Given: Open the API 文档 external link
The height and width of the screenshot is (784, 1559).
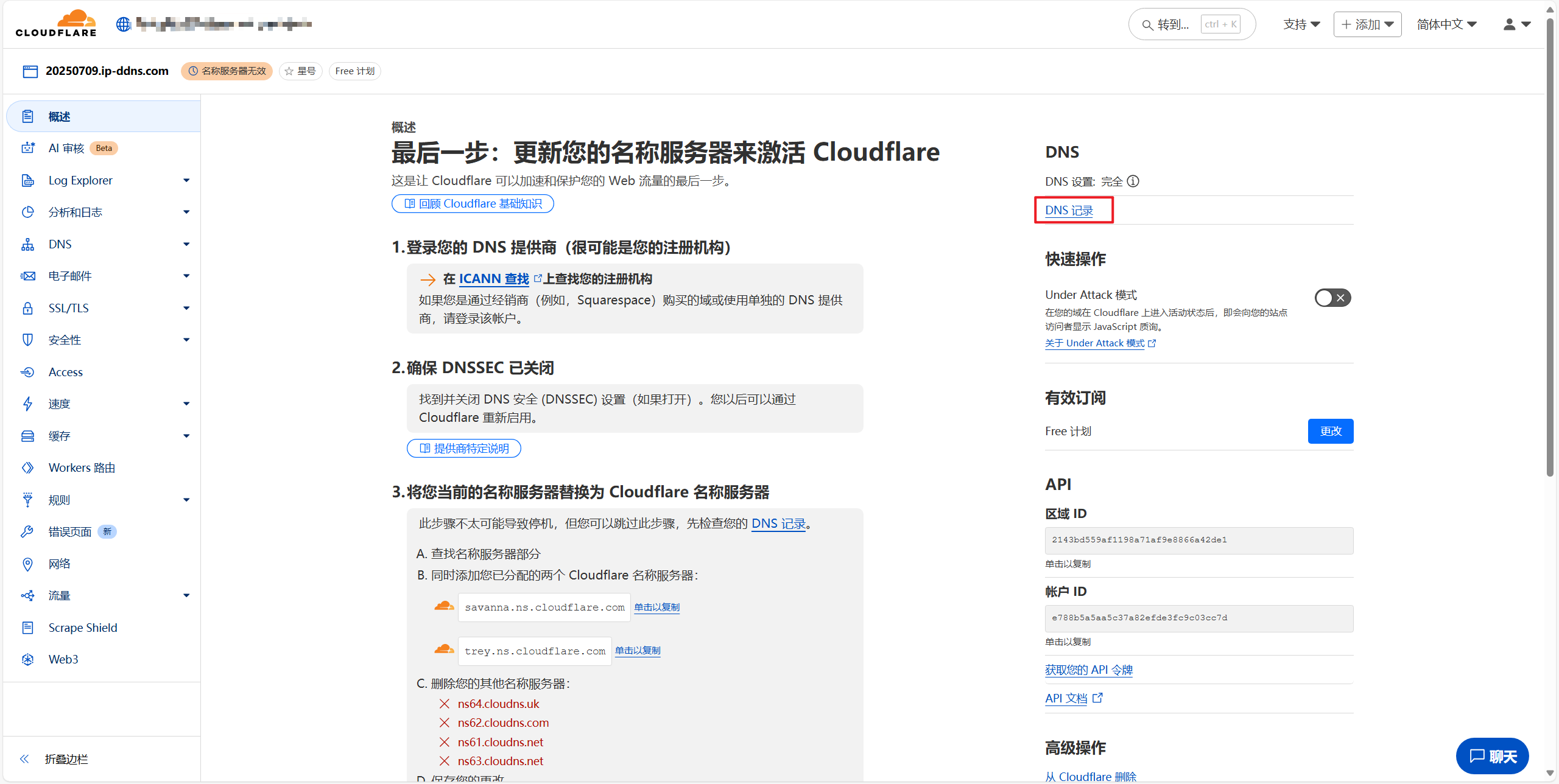Looking at the screenshot, I should coord(1074,698).
